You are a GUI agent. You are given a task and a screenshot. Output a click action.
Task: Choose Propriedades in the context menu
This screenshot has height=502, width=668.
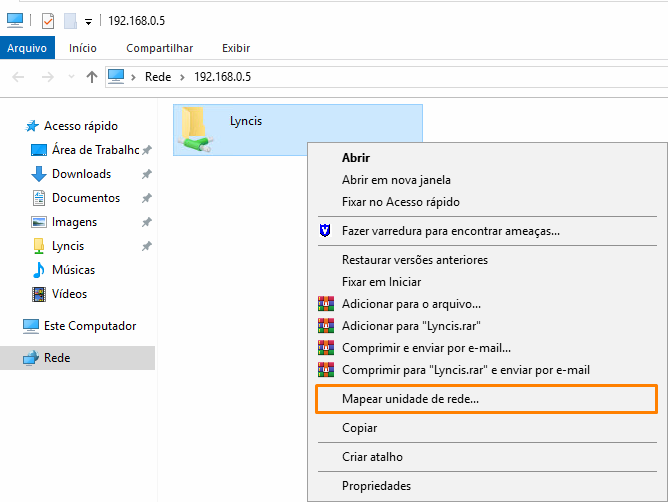click(x=376, y=486)
